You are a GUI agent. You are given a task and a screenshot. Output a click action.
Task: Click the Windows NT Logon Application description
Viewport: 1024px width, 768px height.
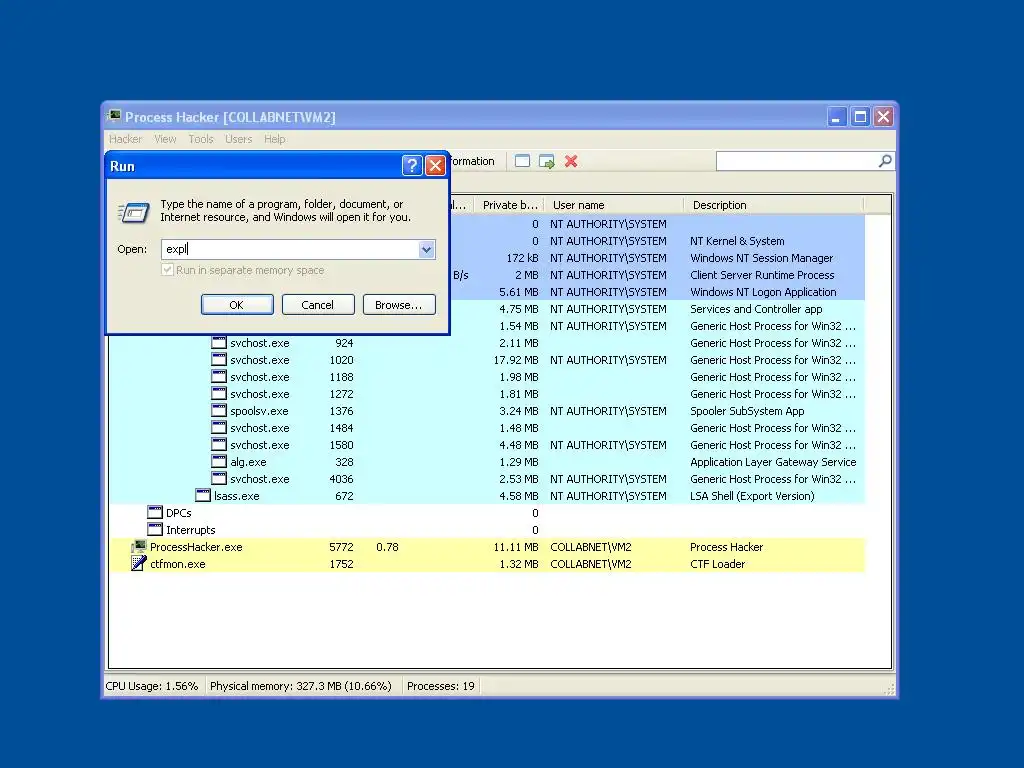763,292
